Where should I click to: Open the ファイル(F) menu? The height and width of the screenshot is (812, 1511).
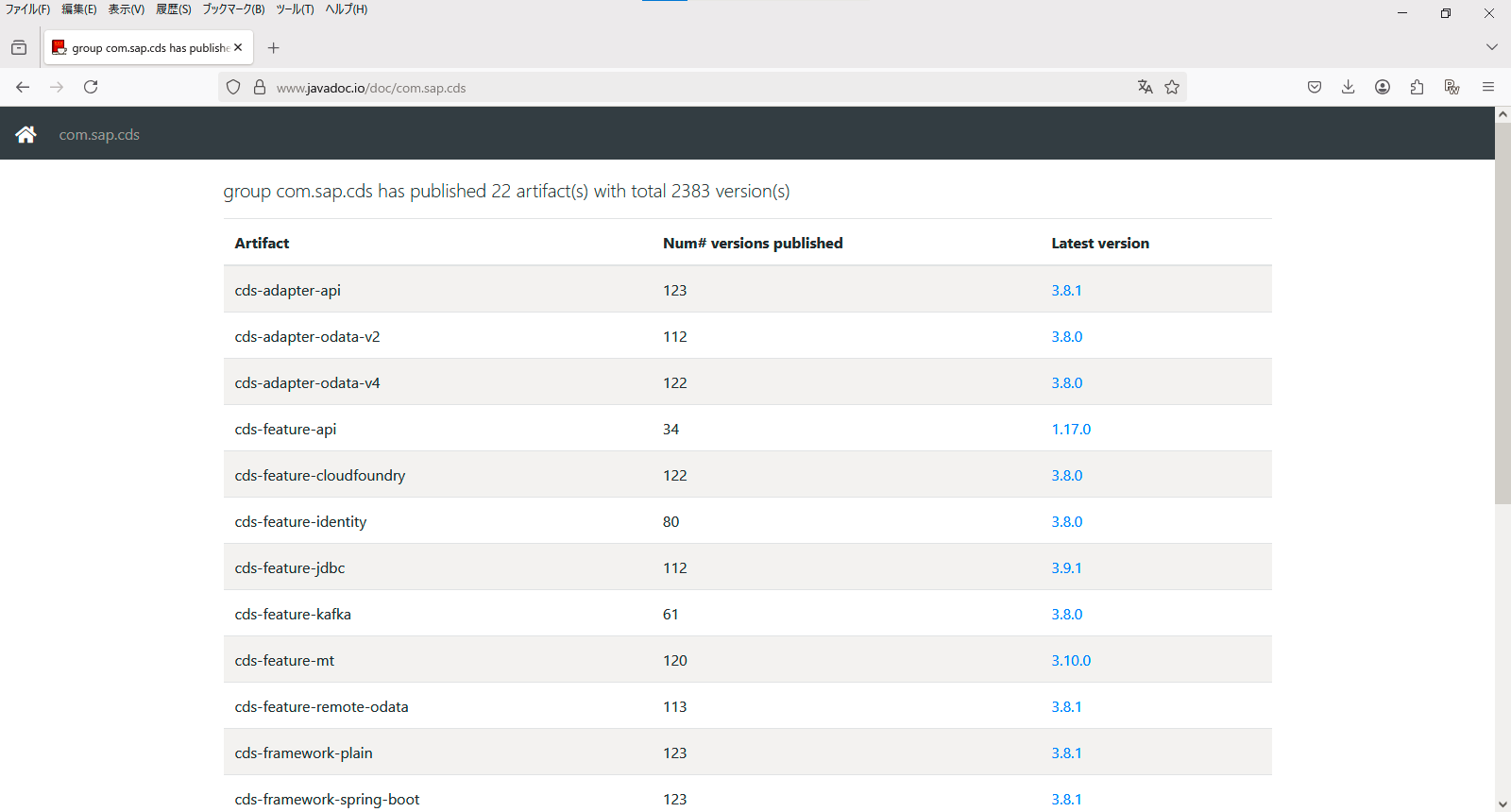pos(27,9)
